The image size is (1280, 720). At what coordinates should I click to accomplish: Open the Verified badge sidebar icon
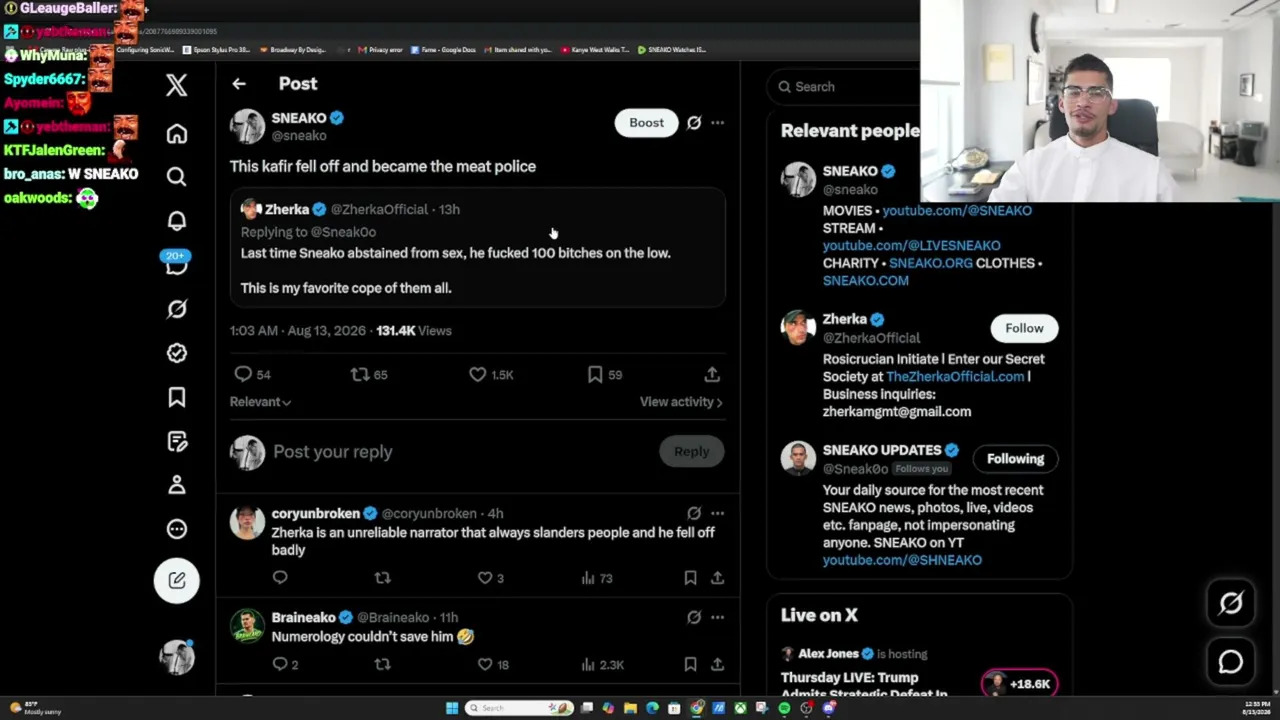tap(177, 353)
